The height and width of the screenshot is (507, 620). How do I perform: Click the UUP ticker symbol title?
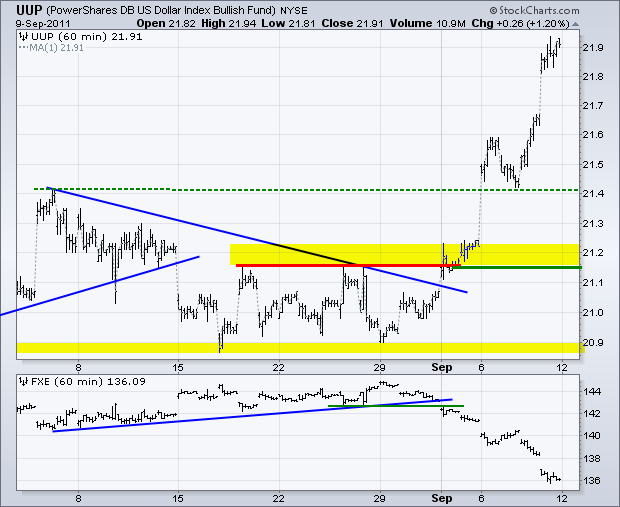tap(29, 9)
